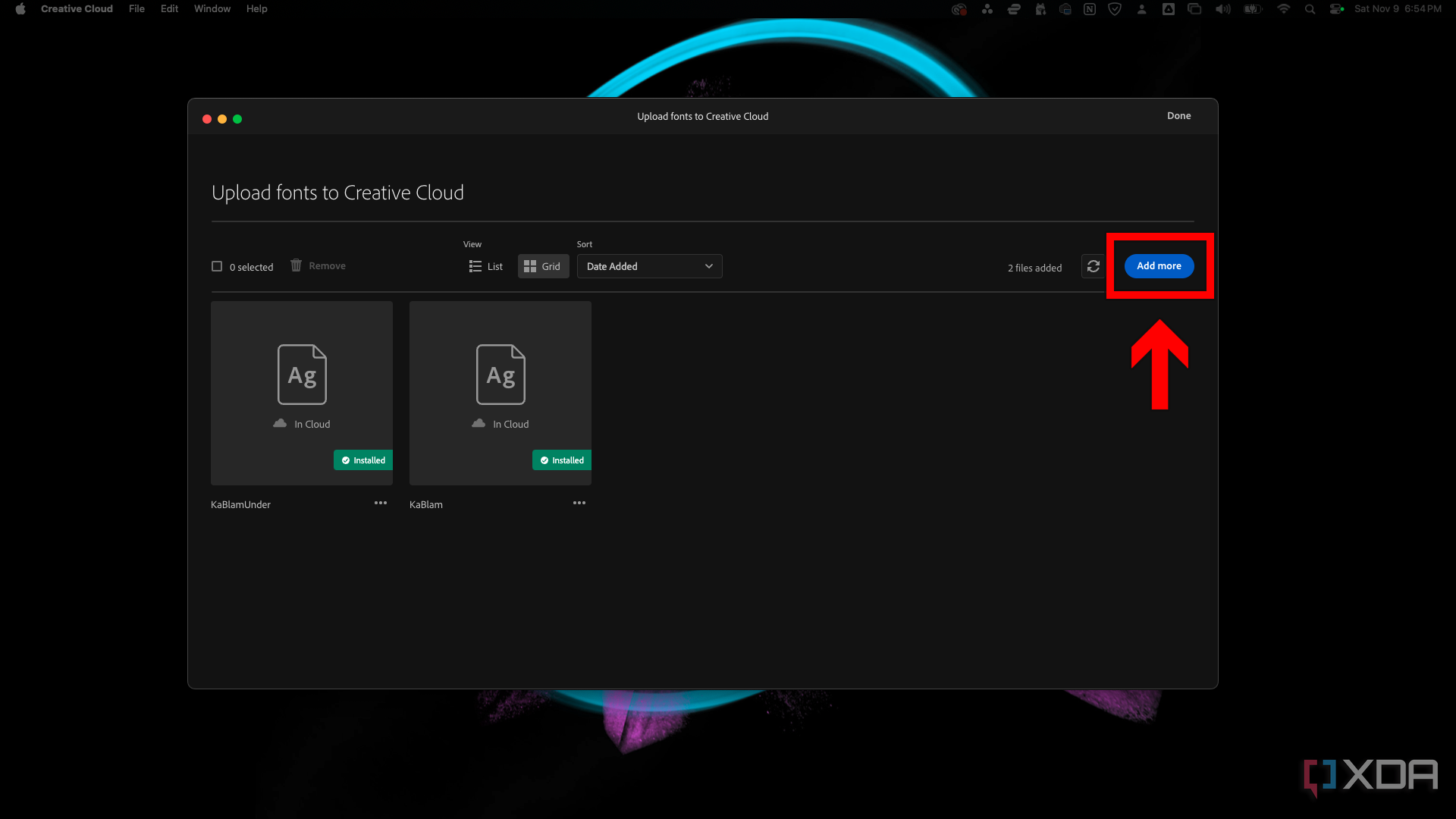Click the KaBlamUnder font name

point(240,504)
